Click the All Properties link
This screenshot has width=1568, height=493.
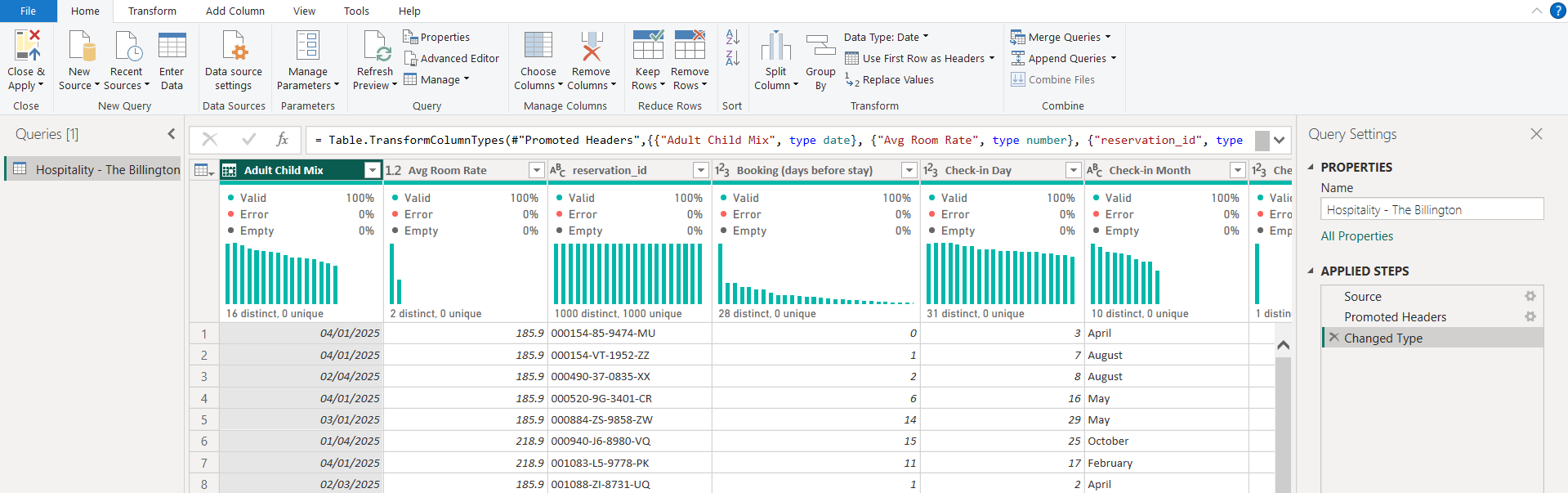pos(1357,236)
